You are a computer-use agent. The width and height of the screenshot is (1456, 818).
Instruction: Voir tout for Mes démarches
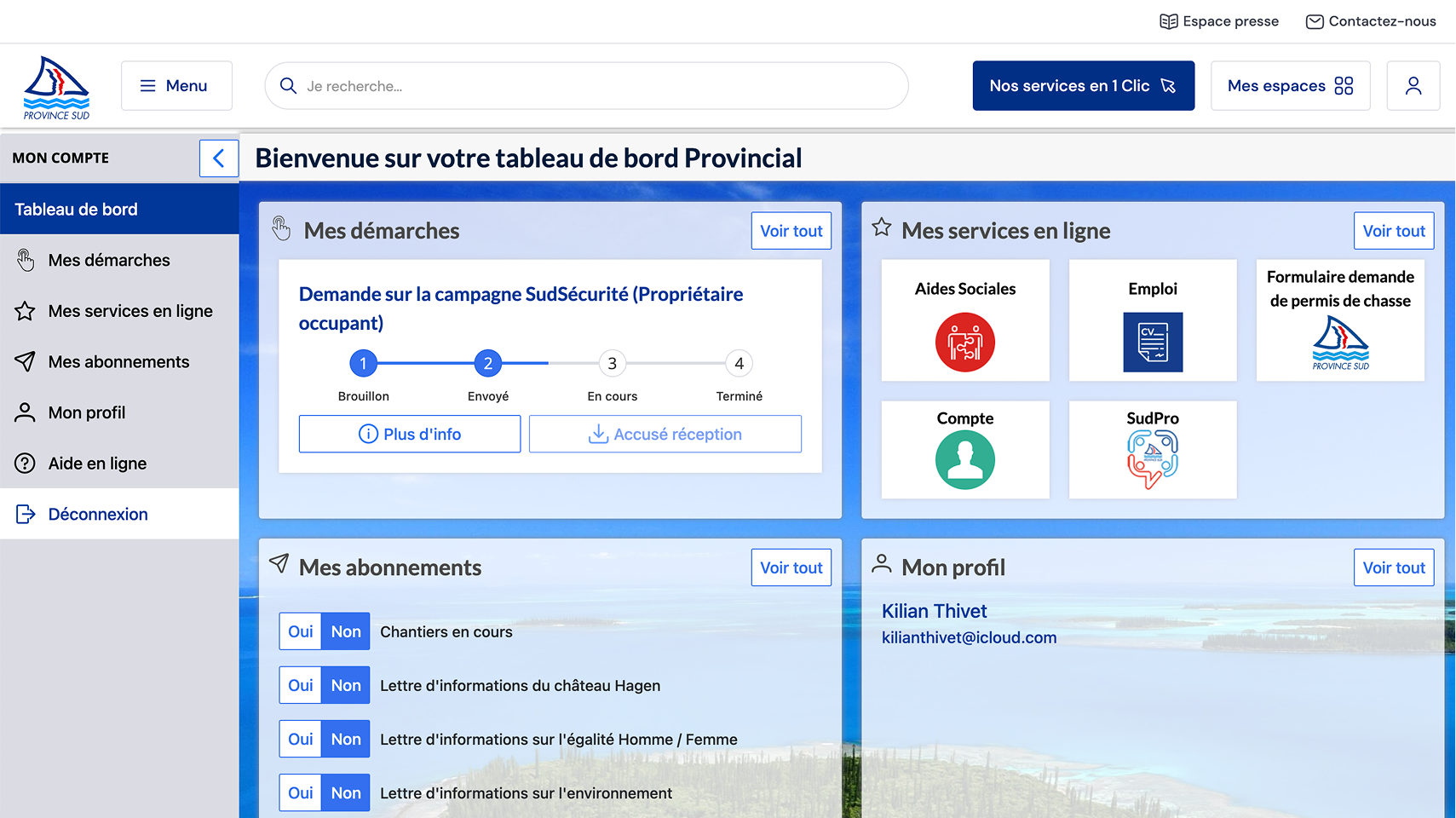791,231
